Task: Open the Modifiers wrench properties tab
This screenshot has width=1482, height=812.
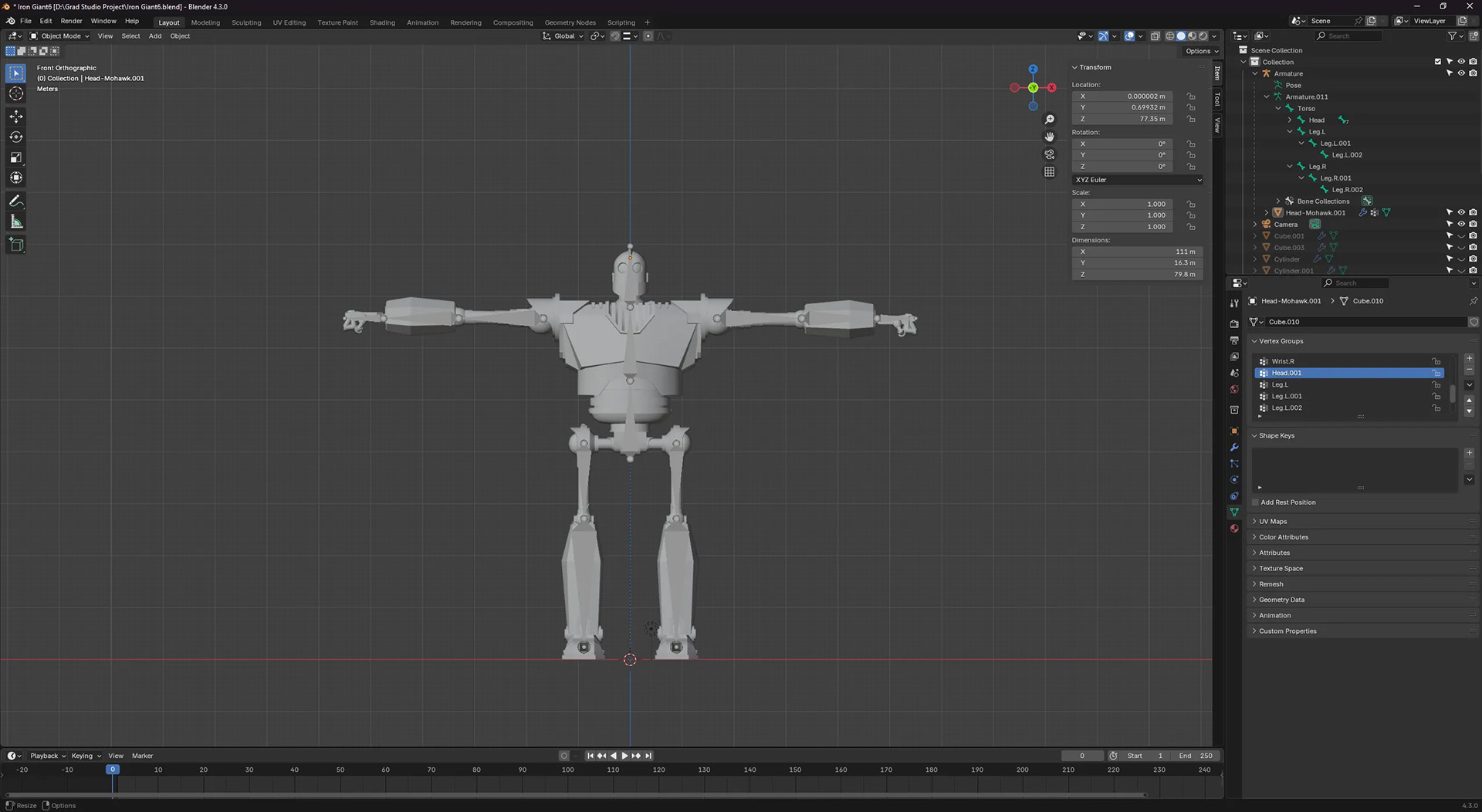Action: point(1234,448)
